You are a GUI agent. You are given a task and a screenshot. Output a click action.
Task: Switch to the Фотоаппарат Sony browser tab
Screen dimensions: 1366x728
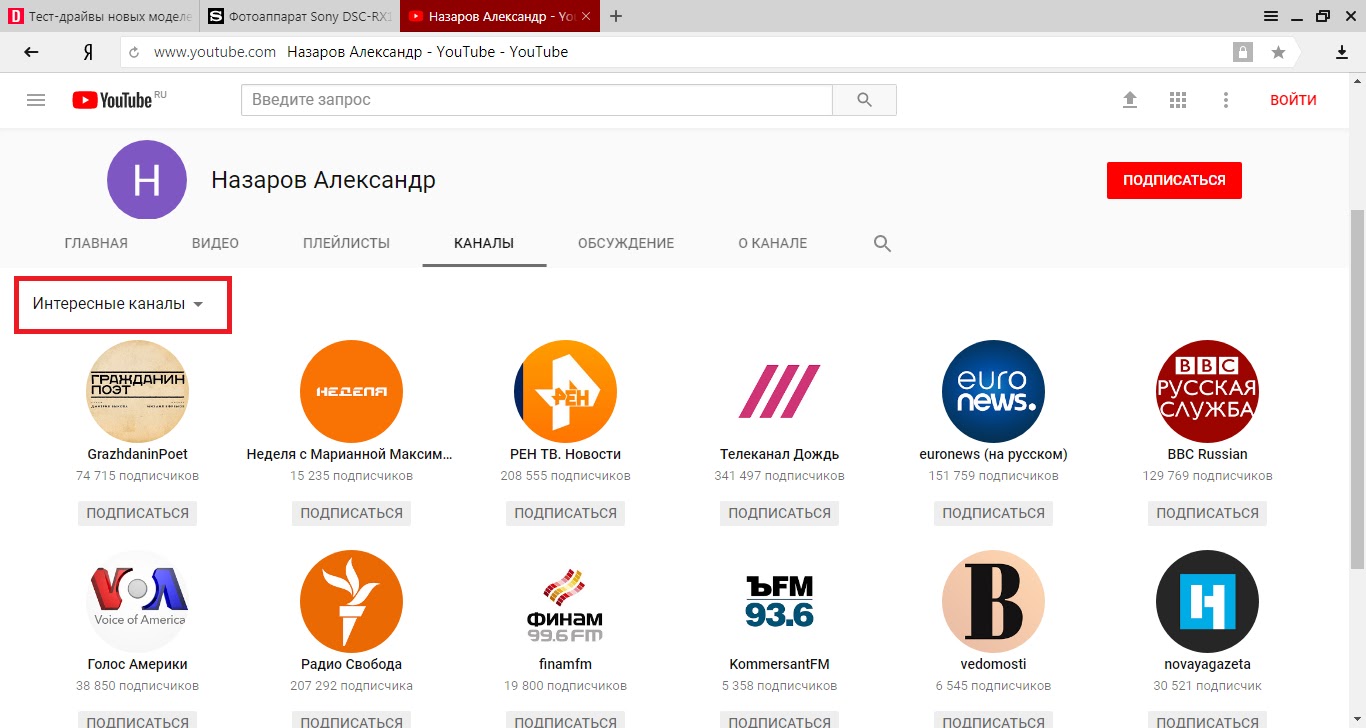coord(300,16)
